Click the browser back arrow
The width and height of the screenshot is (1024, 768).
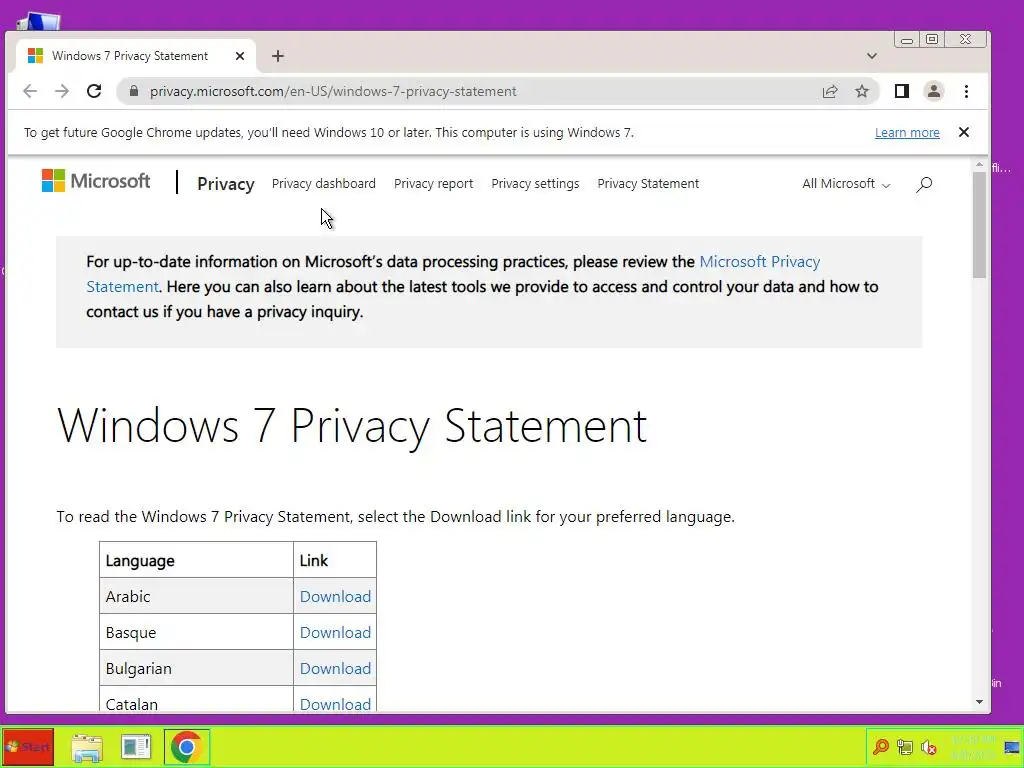30,91
